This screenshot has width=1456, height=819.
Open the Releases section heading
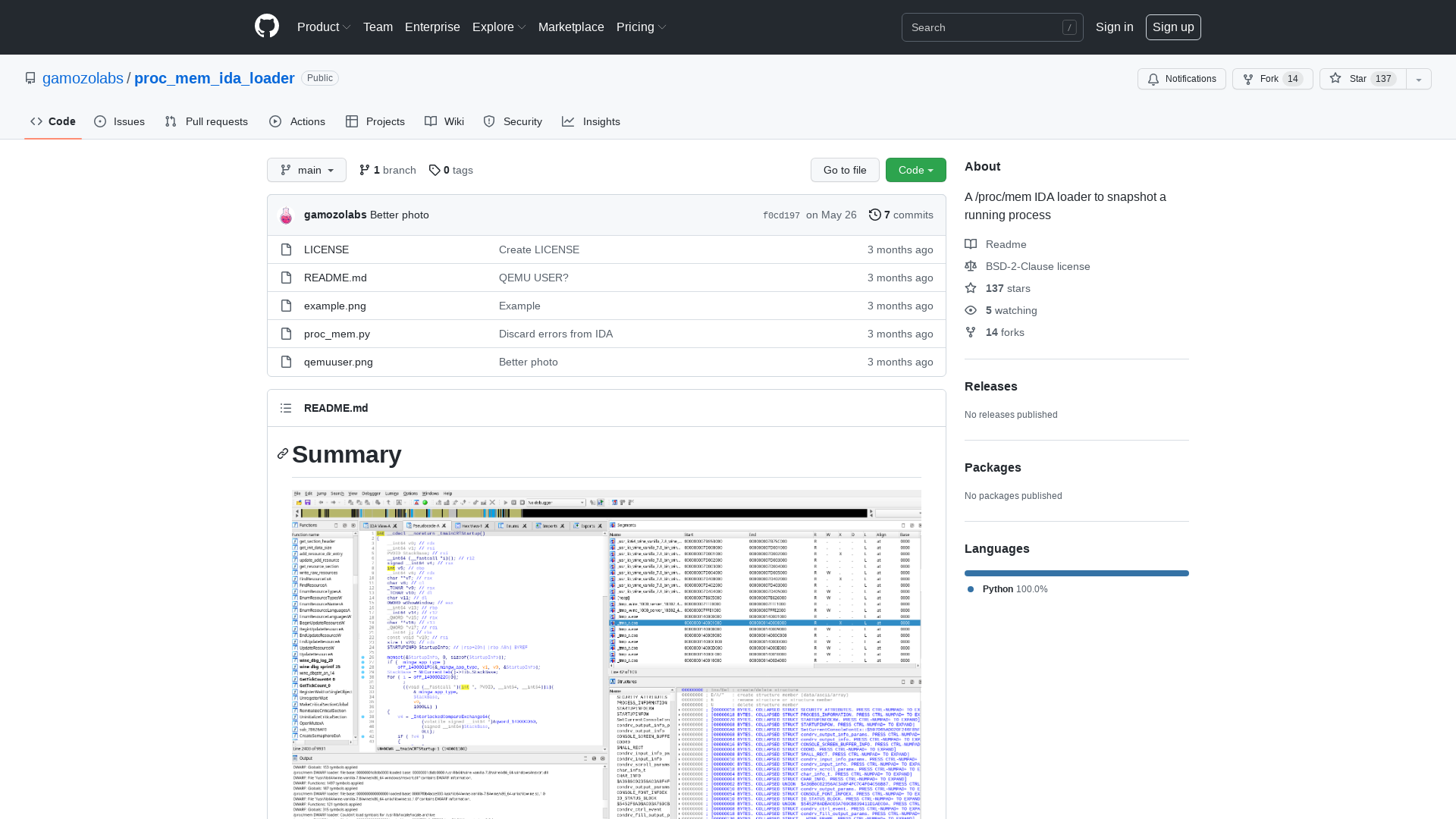click(x=990, y=386)
